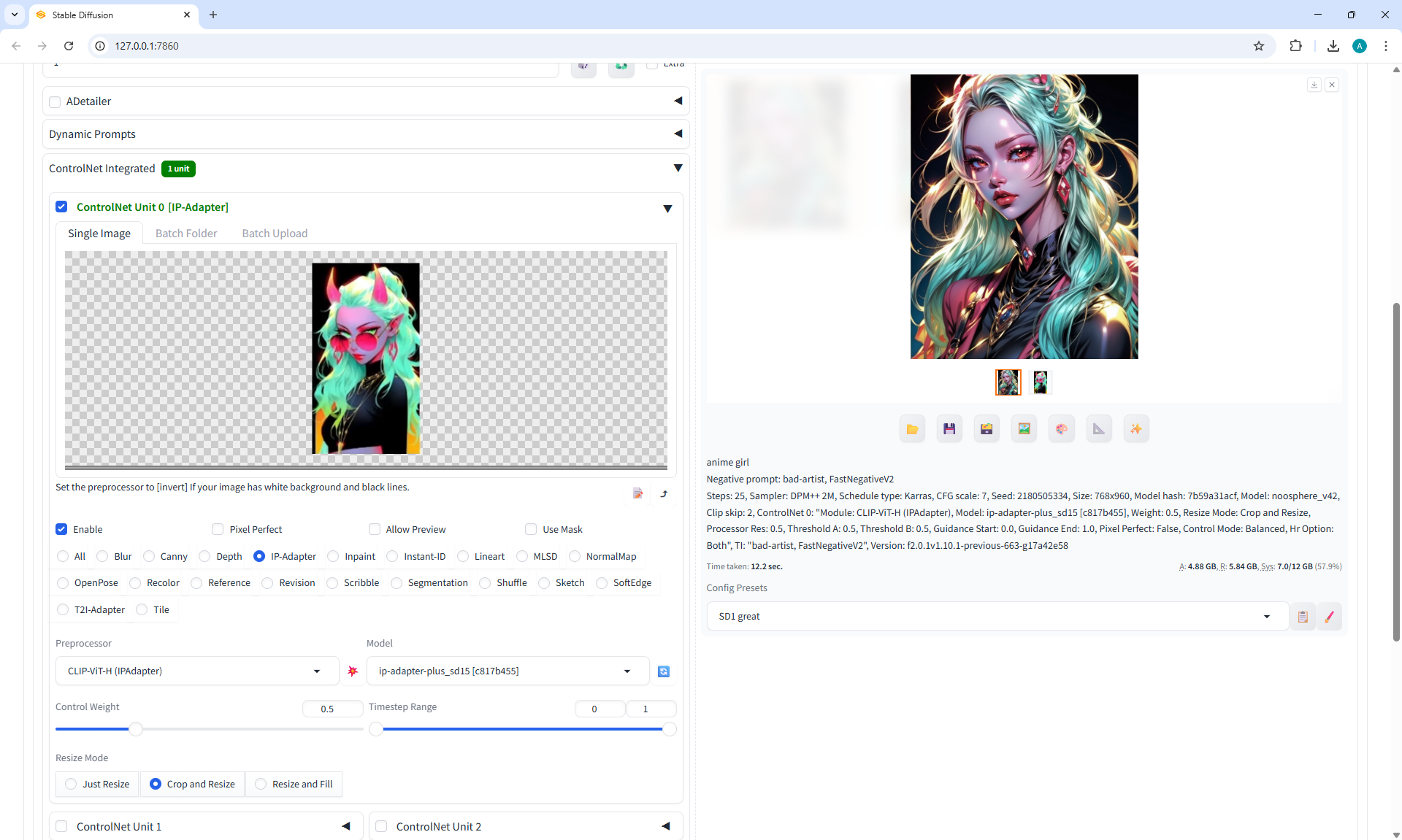Screen dimensions: 1402x840
Task: Click the triangle ruler send to extras icon
Action: tap(1099, 429)
